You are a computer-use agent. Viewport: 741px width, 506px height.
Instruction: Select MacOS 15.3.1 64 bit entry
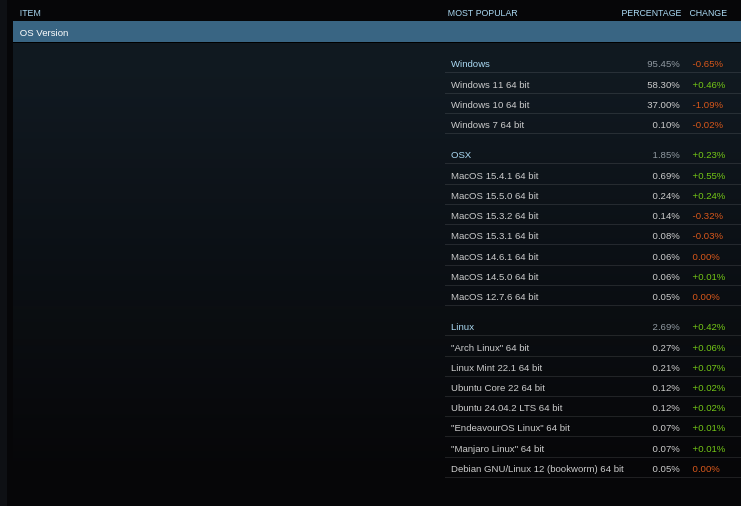click(593, 236)
